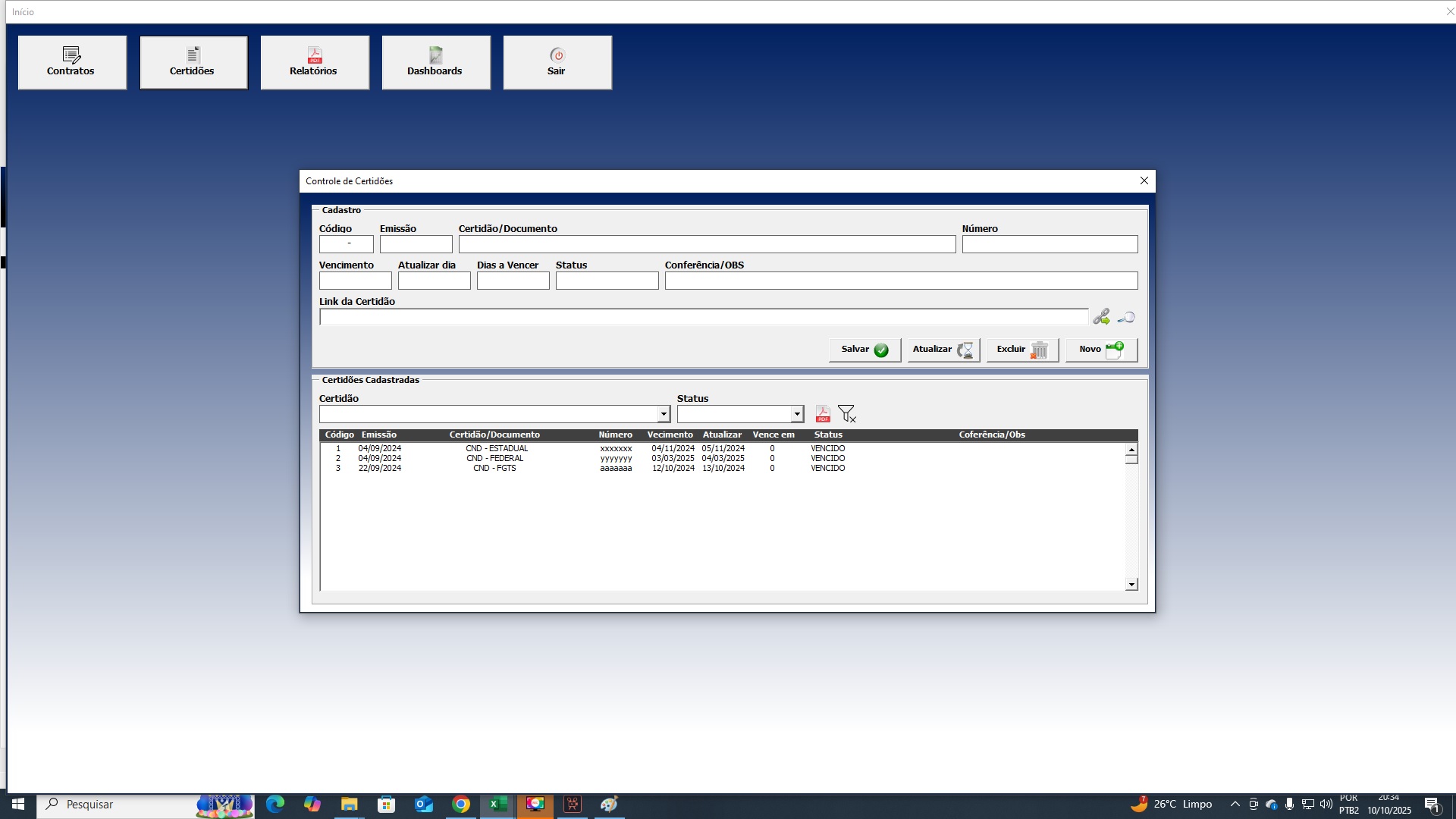Open File Explorer from the taskbar

point(350,805)
